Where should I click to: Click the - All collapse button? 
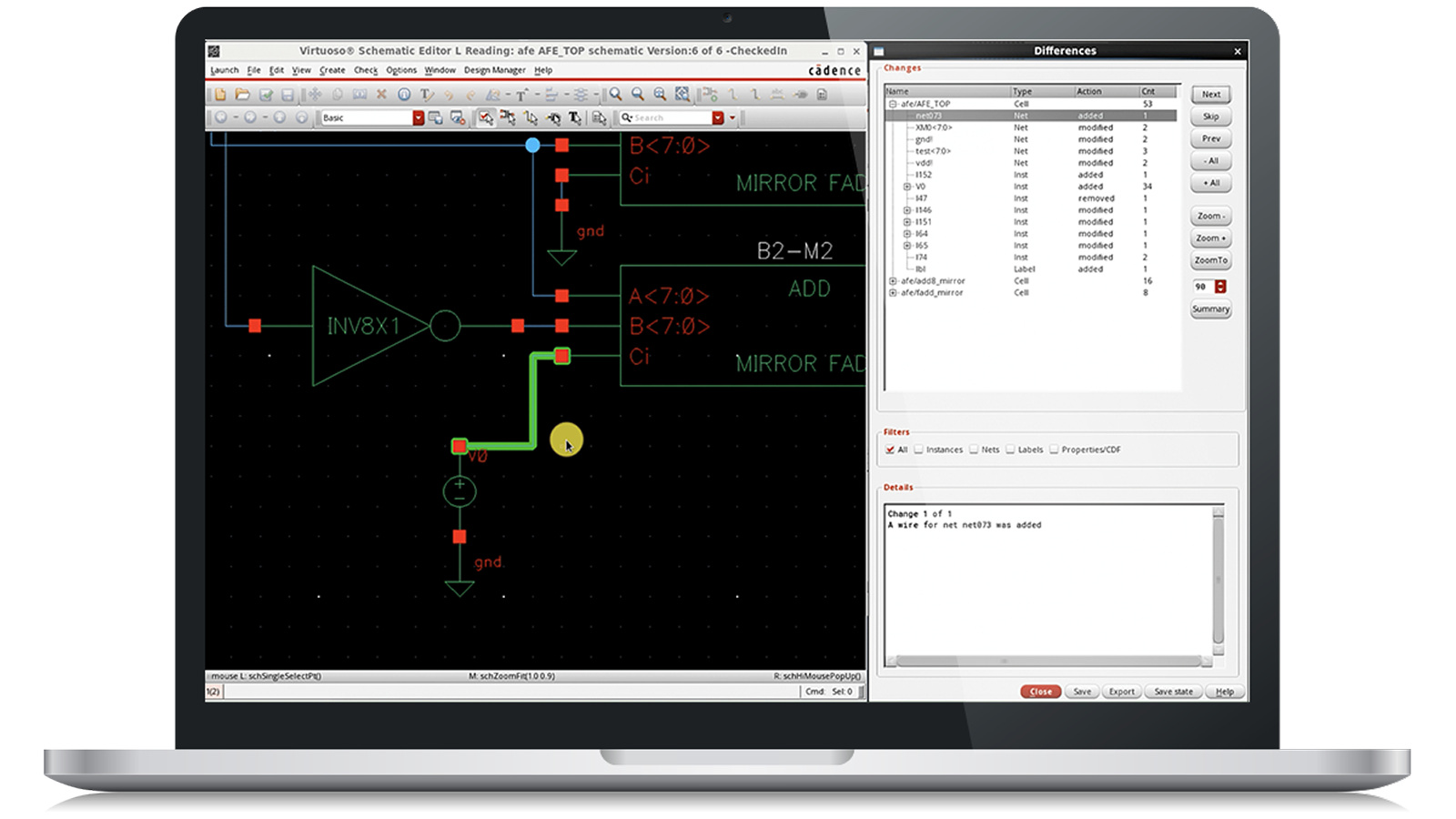(x=1211, y=161)
